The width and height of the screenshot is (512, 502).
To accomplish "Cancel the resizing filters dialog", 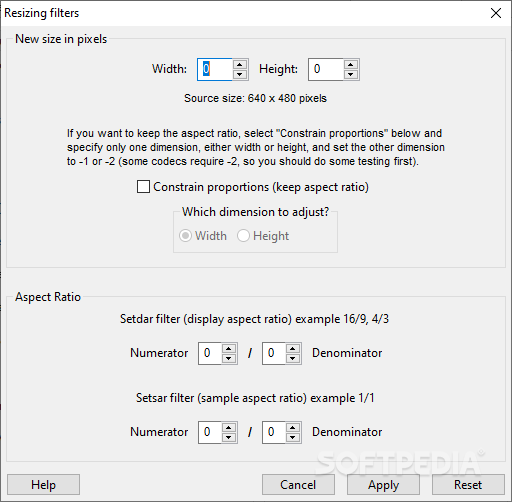I will (x=298, y=485).
